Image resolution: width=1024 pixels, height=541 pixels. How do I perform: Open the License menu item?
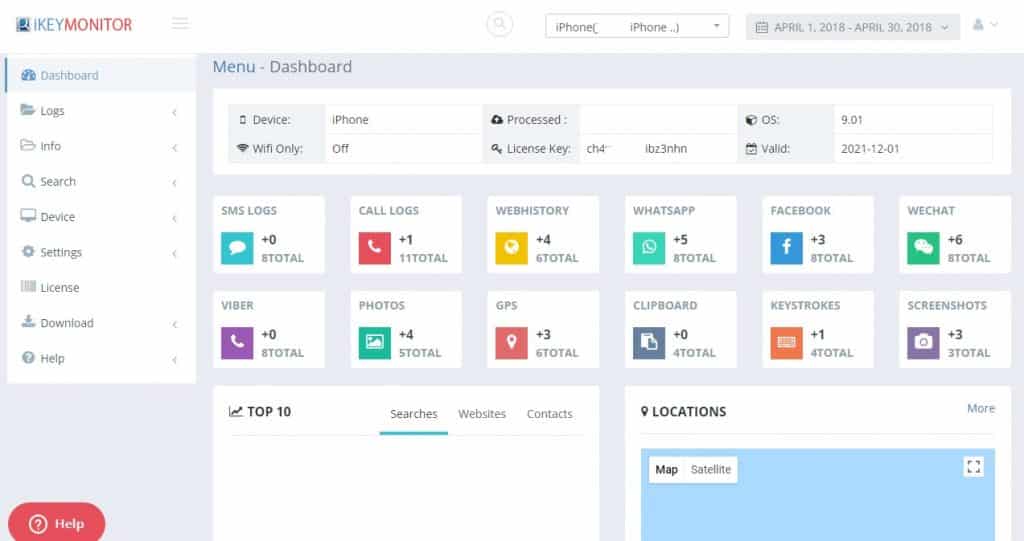pos(101,287)
